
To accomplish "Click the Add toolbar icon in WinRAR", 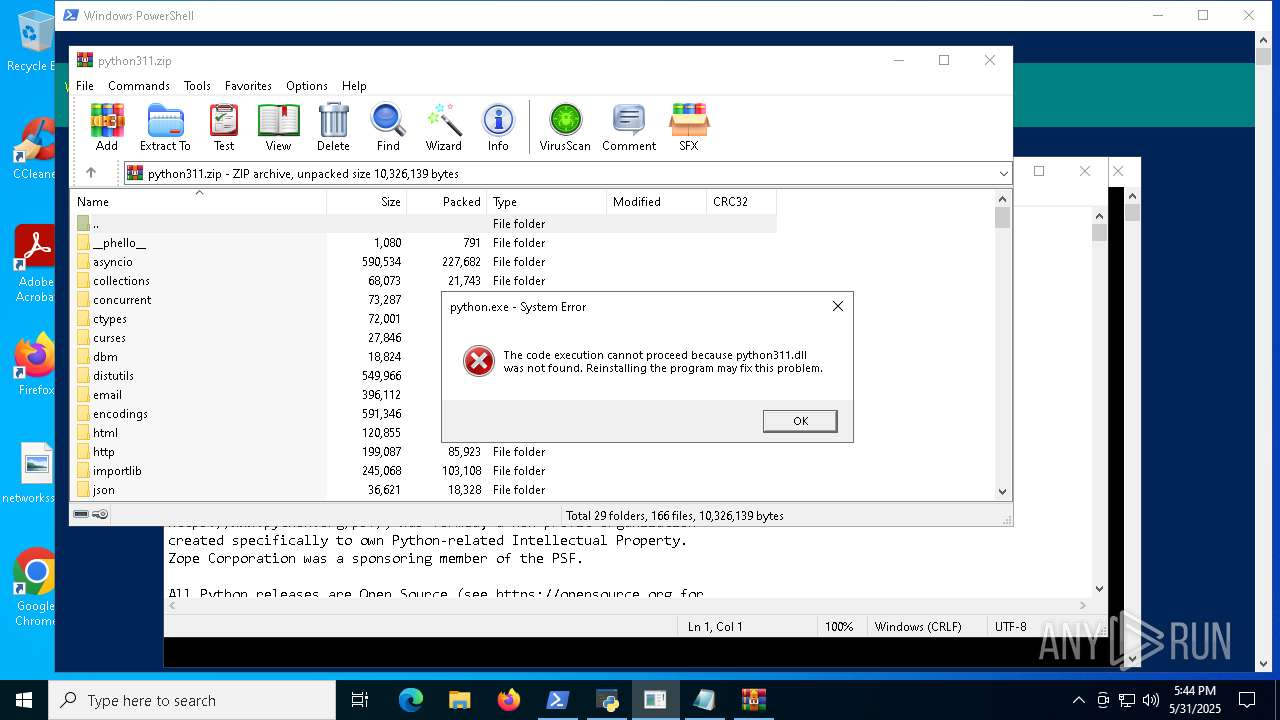I will [107, 127].
